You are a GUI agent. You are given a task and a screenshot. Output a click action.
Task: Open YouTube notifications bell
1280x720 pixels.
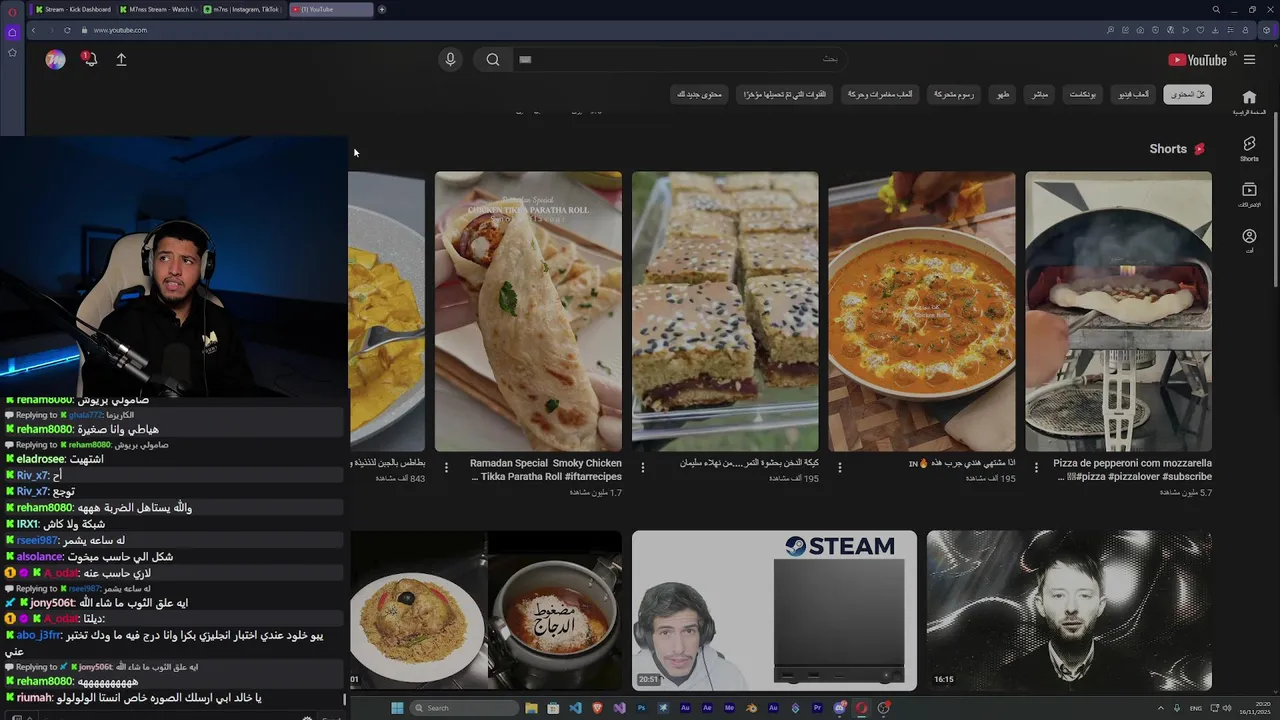(89, 59)
